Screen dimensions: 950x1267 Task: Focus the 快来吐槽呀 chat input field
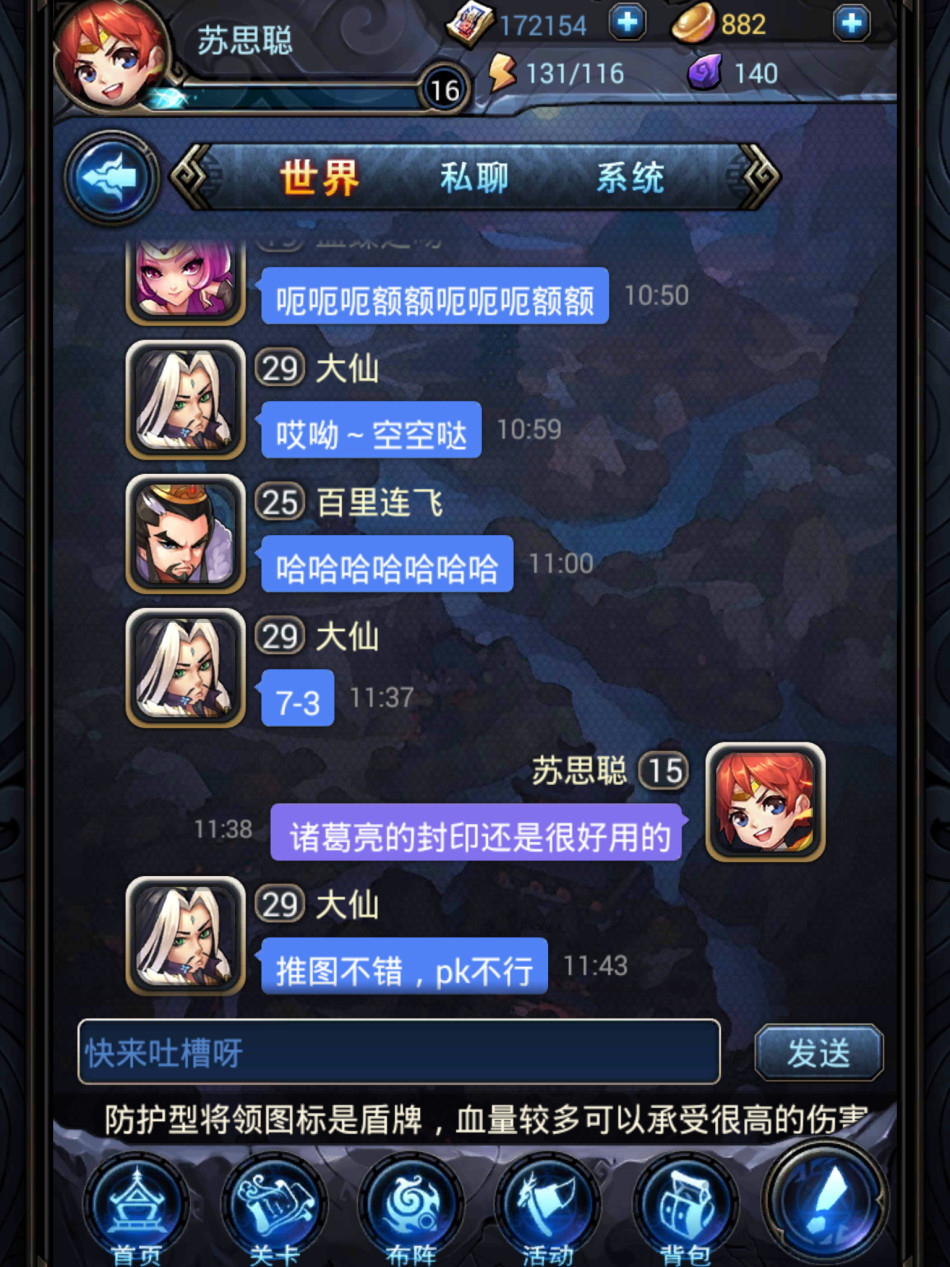pyautogui.click(x=399, y=1052)
